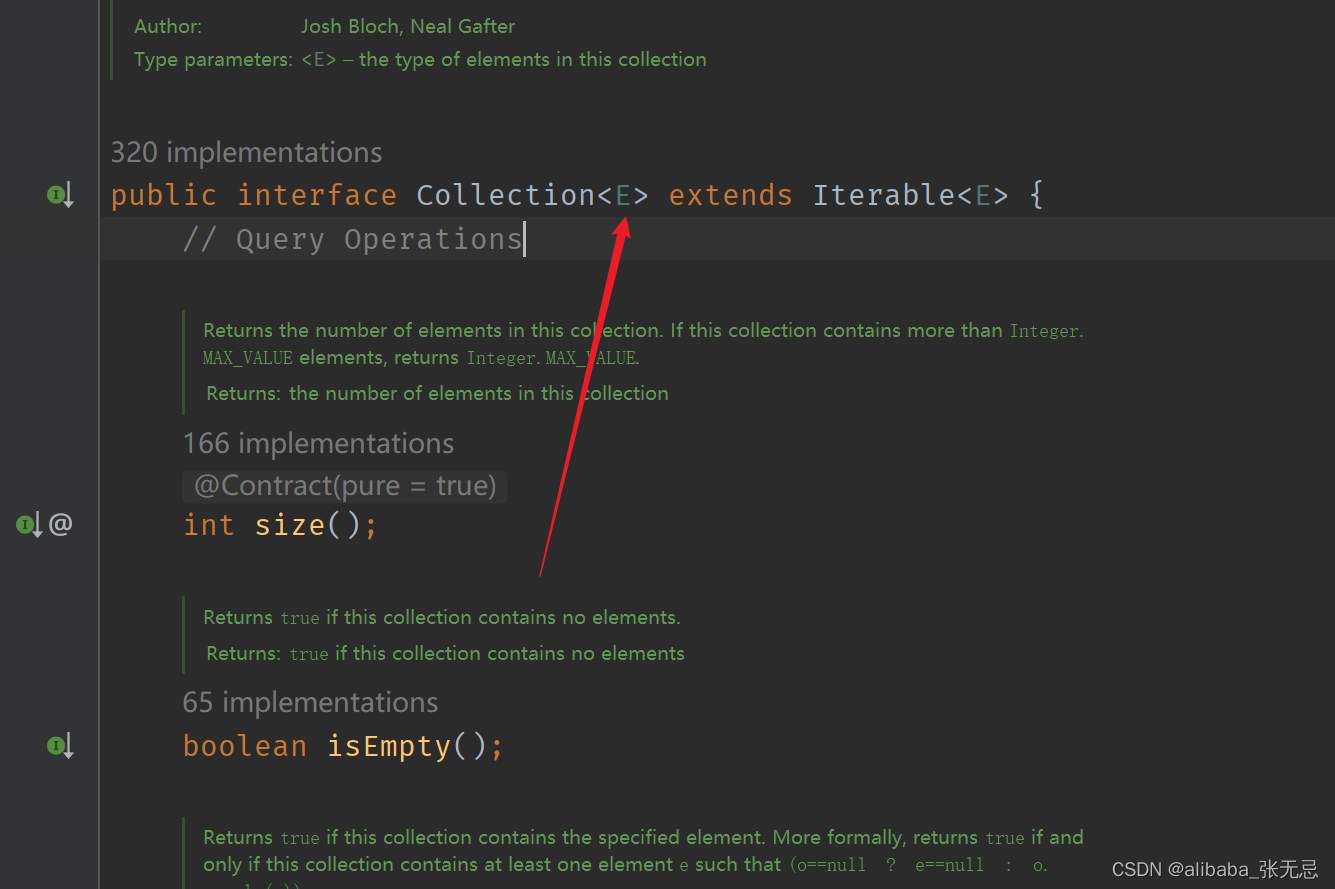
Task: Click the 'Author:' doc label
Action: pyautogui.click(x=168, y=27)
